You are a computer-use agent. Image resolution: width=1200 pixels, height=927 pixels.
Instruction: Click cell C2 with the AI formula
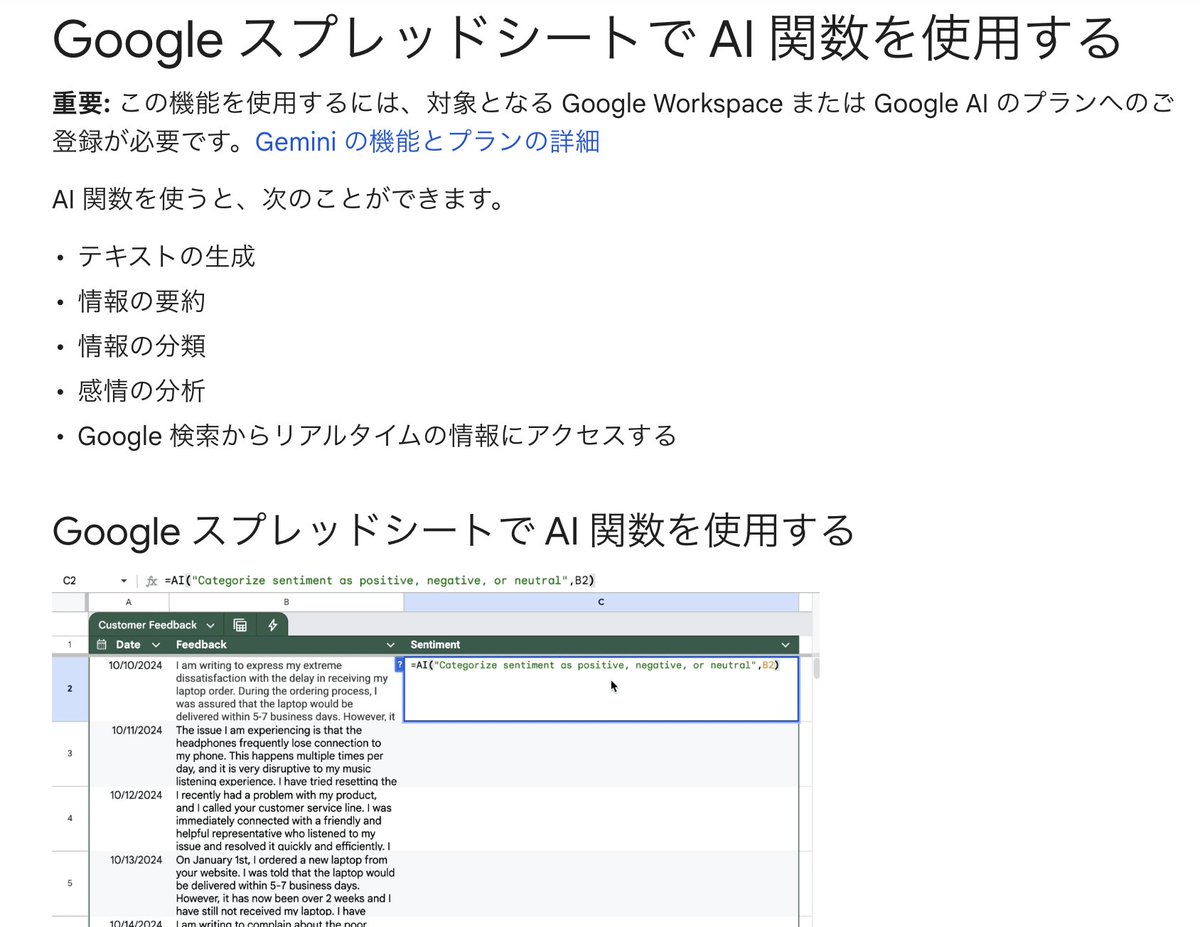[601, 689]
